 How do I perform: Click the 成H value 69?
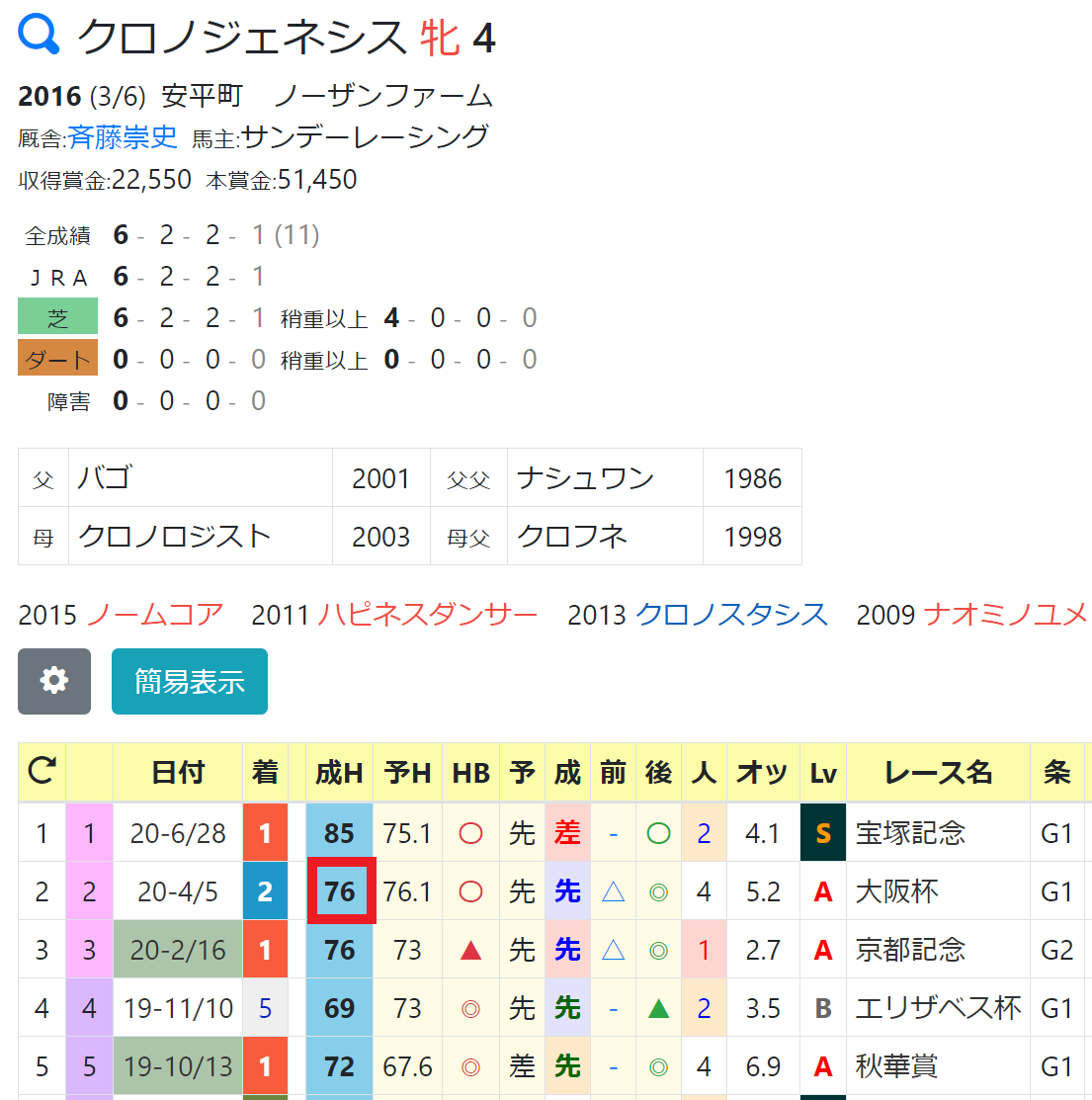(x=339, y=1007)
